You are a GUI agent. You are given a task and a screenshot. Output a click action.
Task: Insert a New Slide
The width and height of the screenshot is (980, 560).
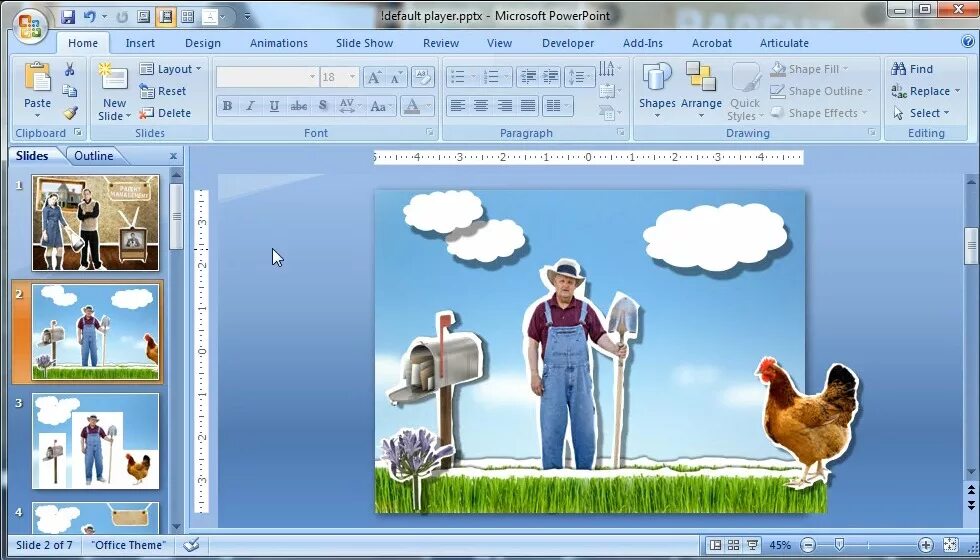pos(114,91)
